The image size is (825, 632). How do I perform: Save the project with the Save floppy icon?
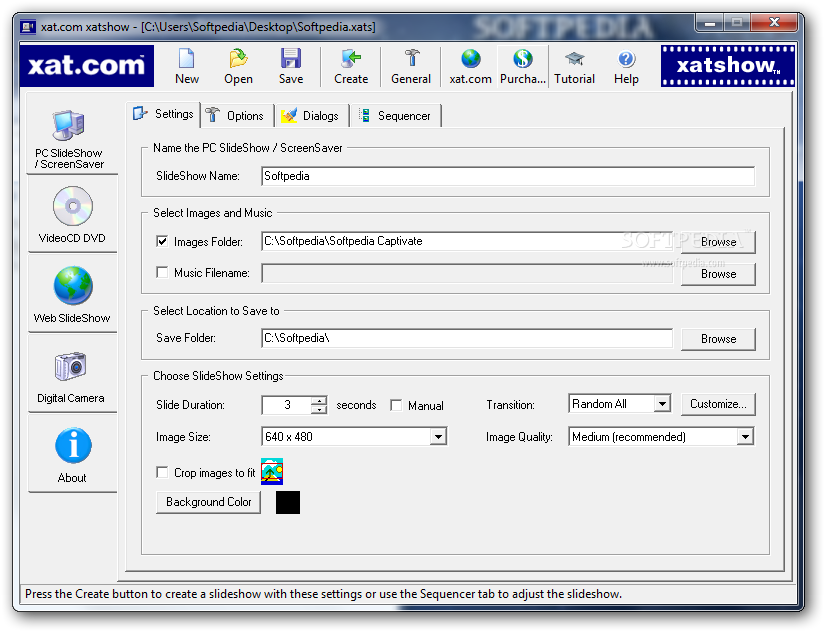click(x=290, y=59)
